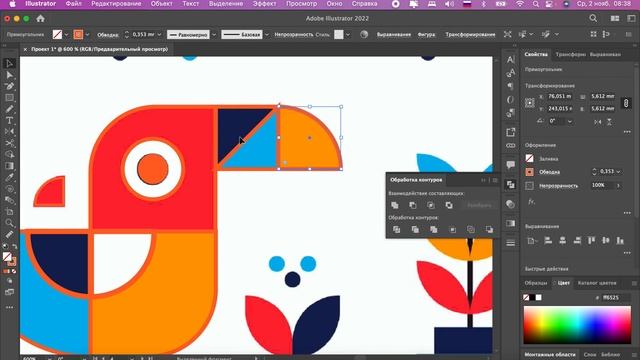Click the Merge pathfinder icon

[433, 230]
